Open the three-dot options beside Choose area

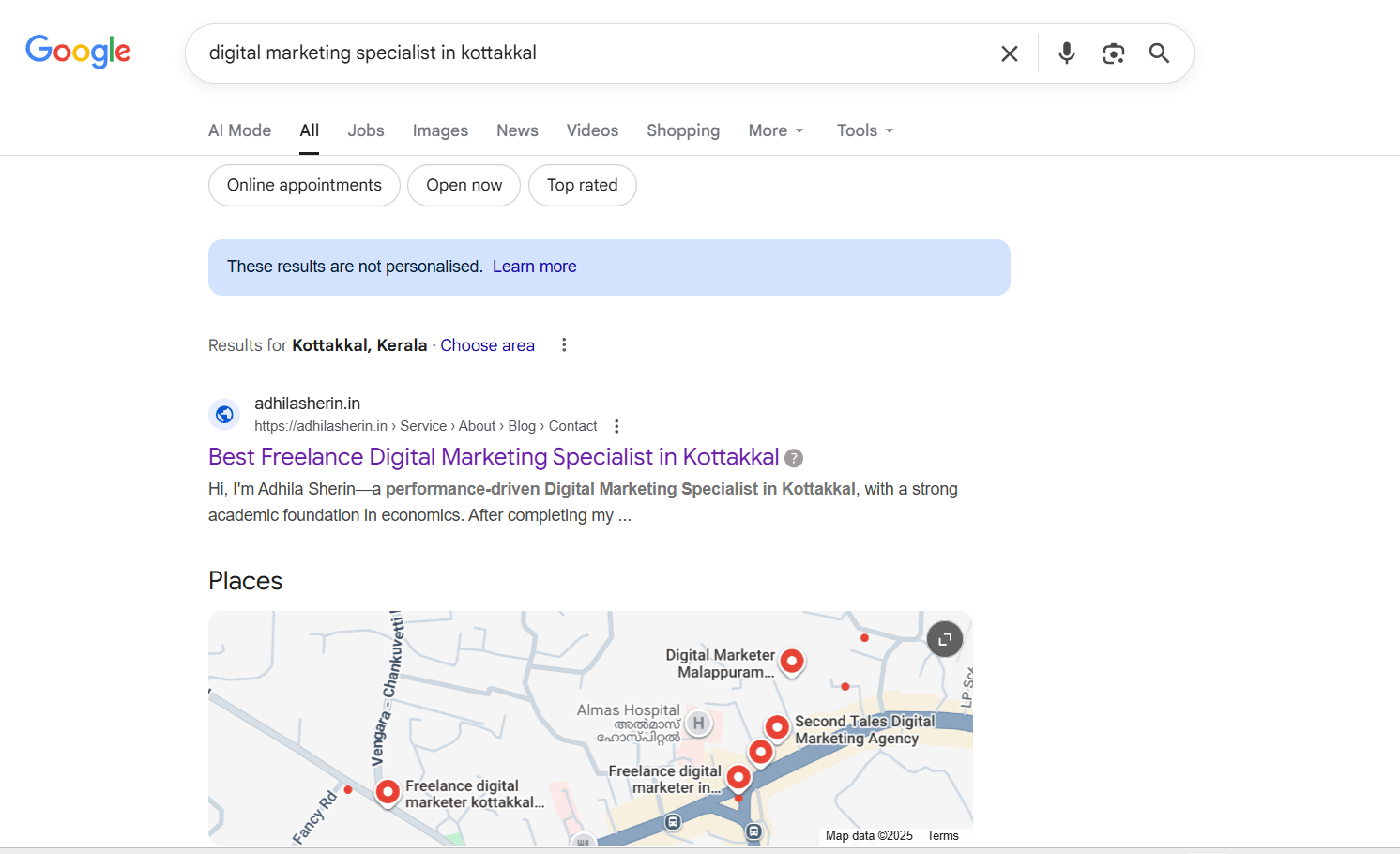(563, 344)
